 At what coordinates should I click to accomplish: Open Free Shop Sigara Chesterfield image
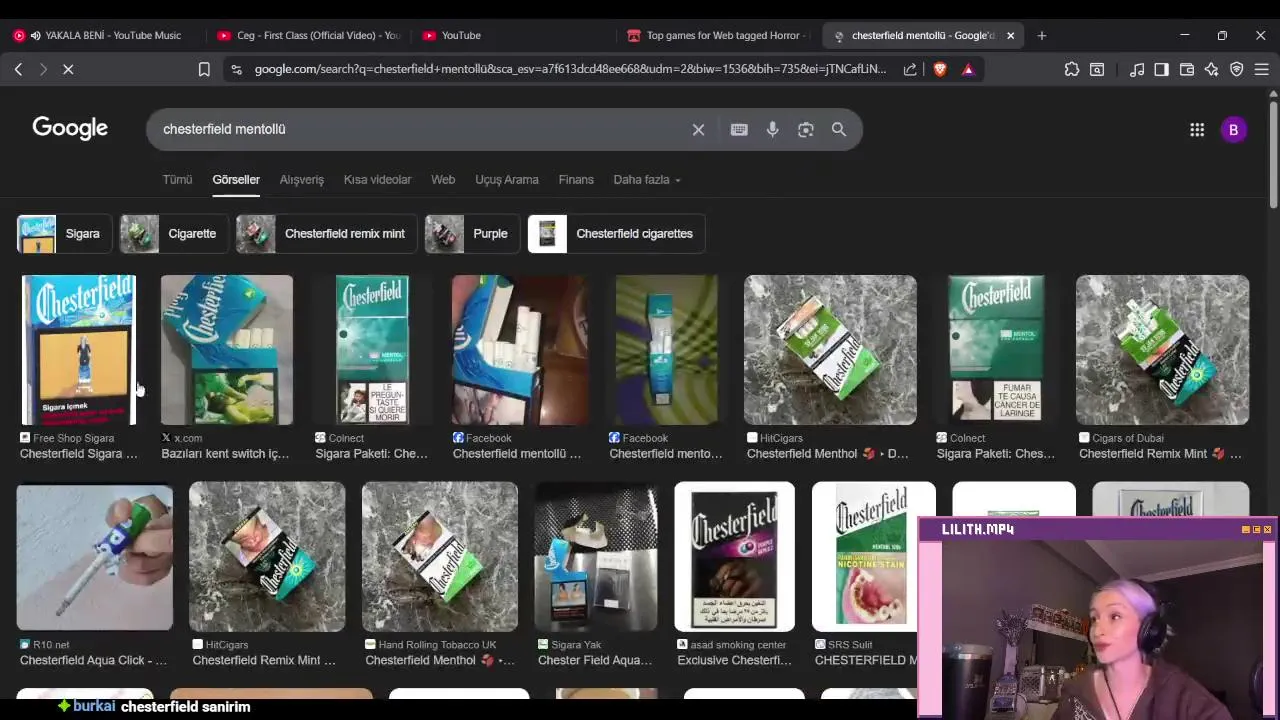click(x=79, y=350)
